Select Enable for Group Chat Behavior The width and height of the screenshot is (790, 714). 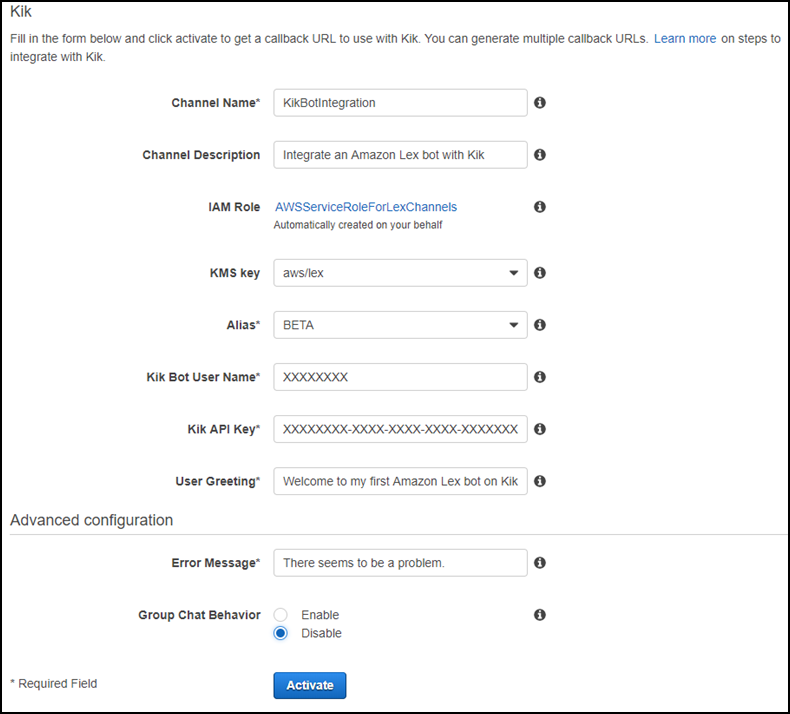[x=281, y=615]
